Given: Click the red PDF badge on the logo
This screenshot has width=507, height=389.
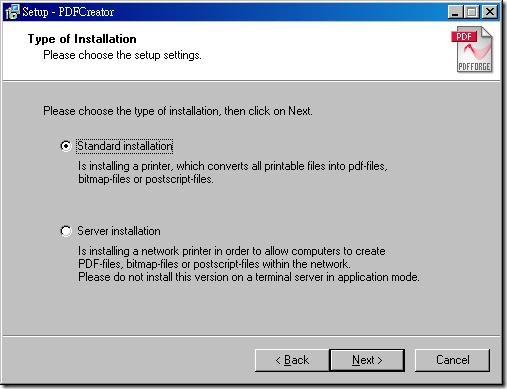Looking at the screenshot, I should pyautogui.click(x=464, y=37).
